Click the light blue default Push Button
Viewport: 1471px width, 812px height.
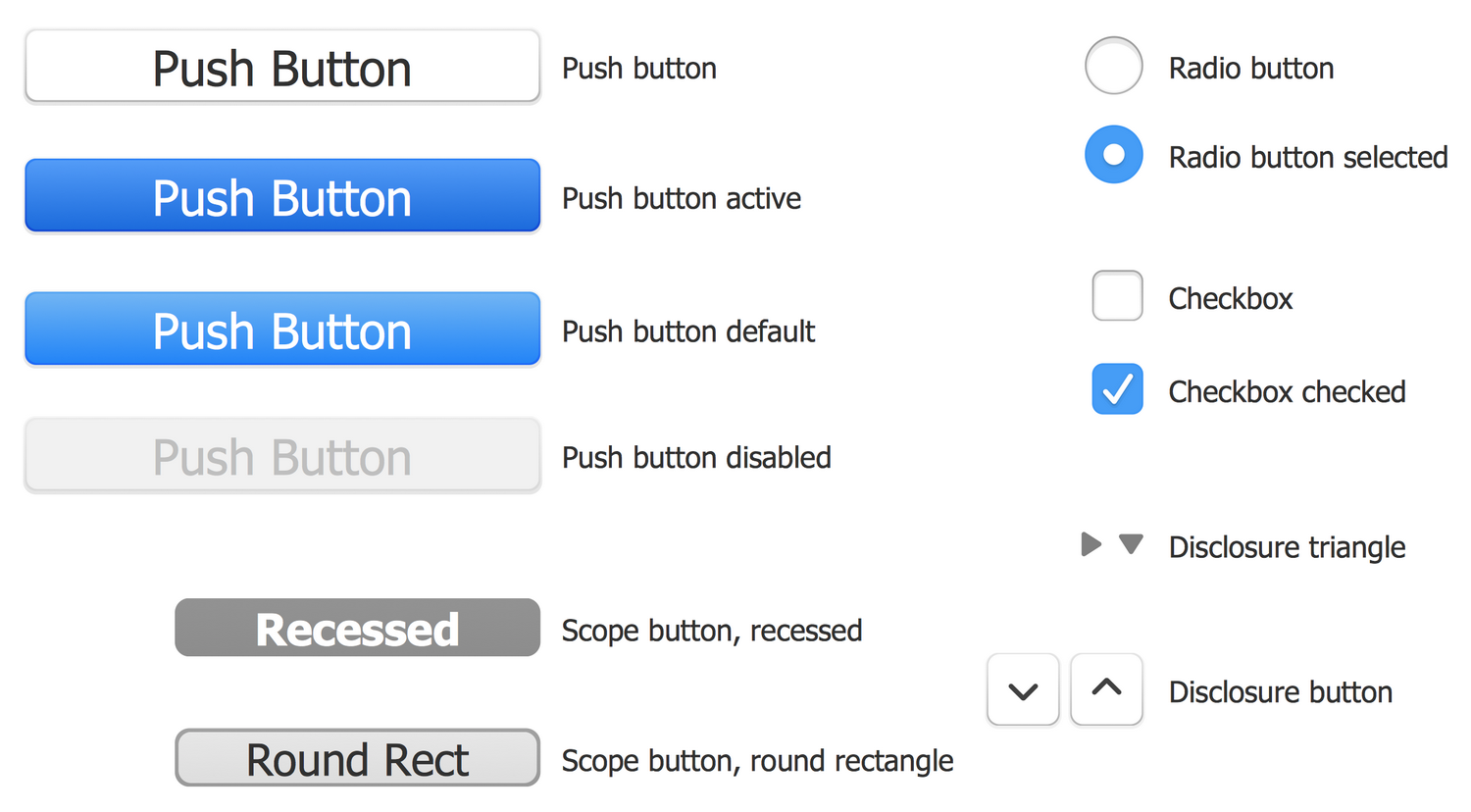pyautogui.click(x=282, y=330)
